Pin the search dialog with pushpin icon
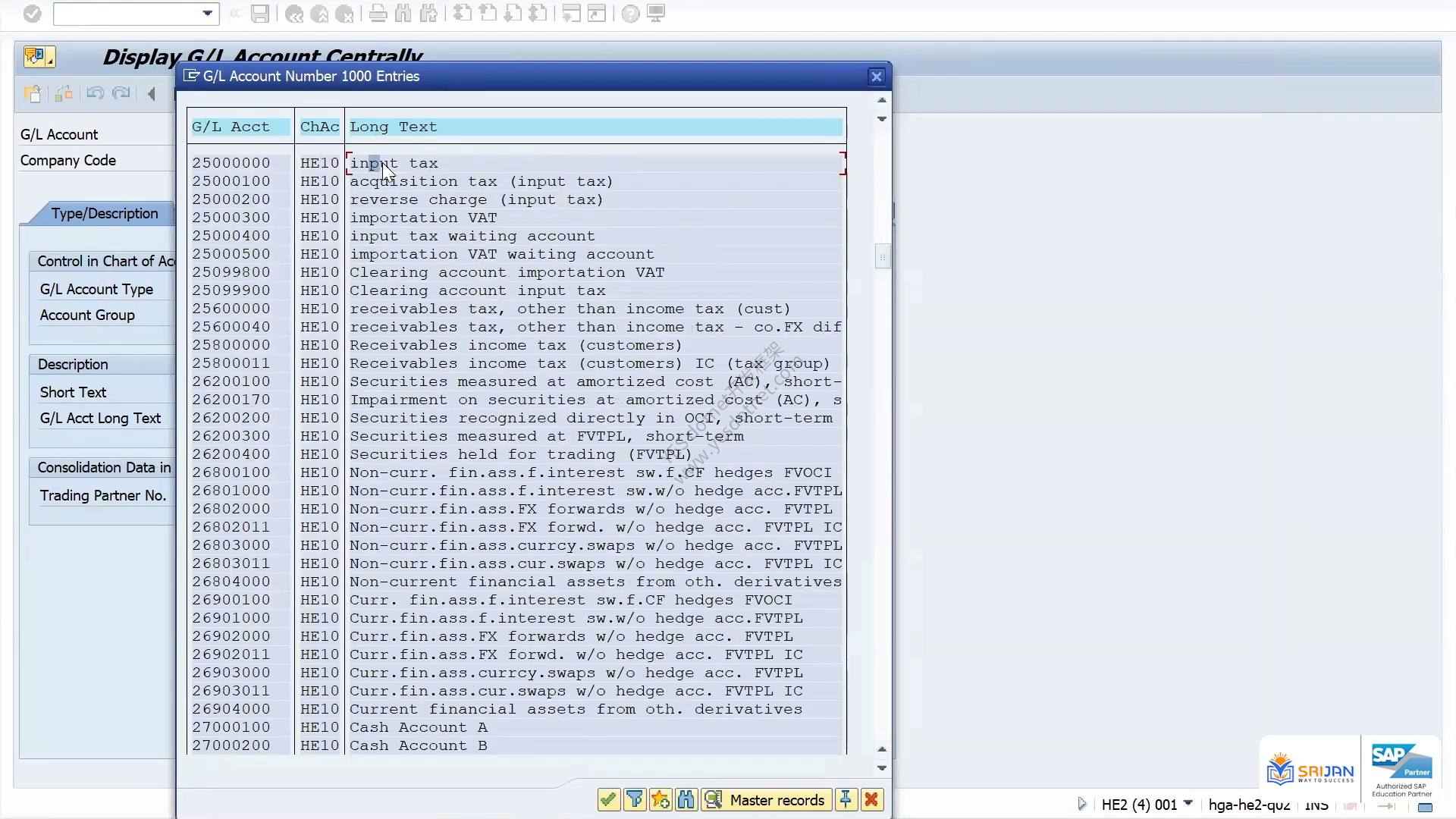The image size is (1456, 819). pyautogui.click(x=846, y=799)
